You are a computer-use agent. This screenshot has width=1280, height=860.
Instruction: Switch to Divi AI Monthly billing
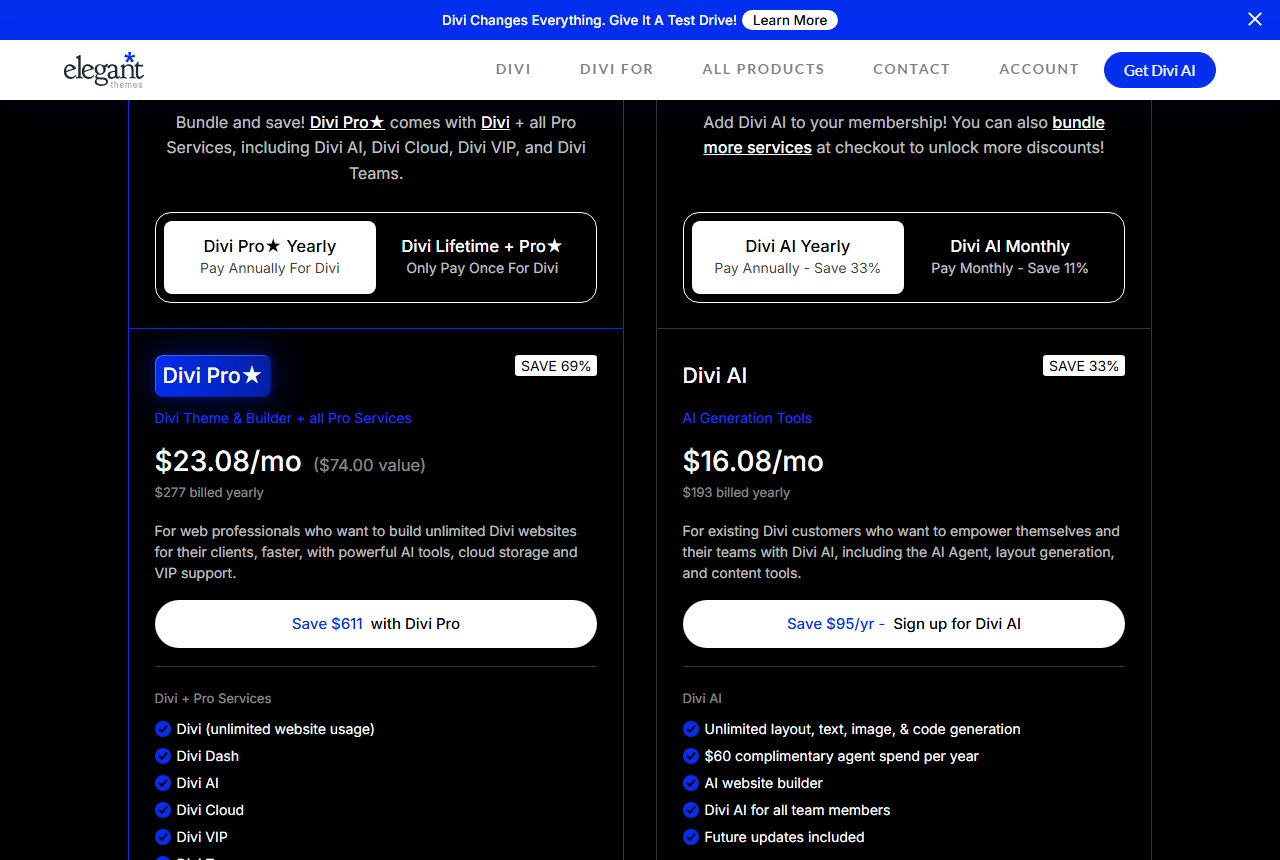(x=1010, y=257)
